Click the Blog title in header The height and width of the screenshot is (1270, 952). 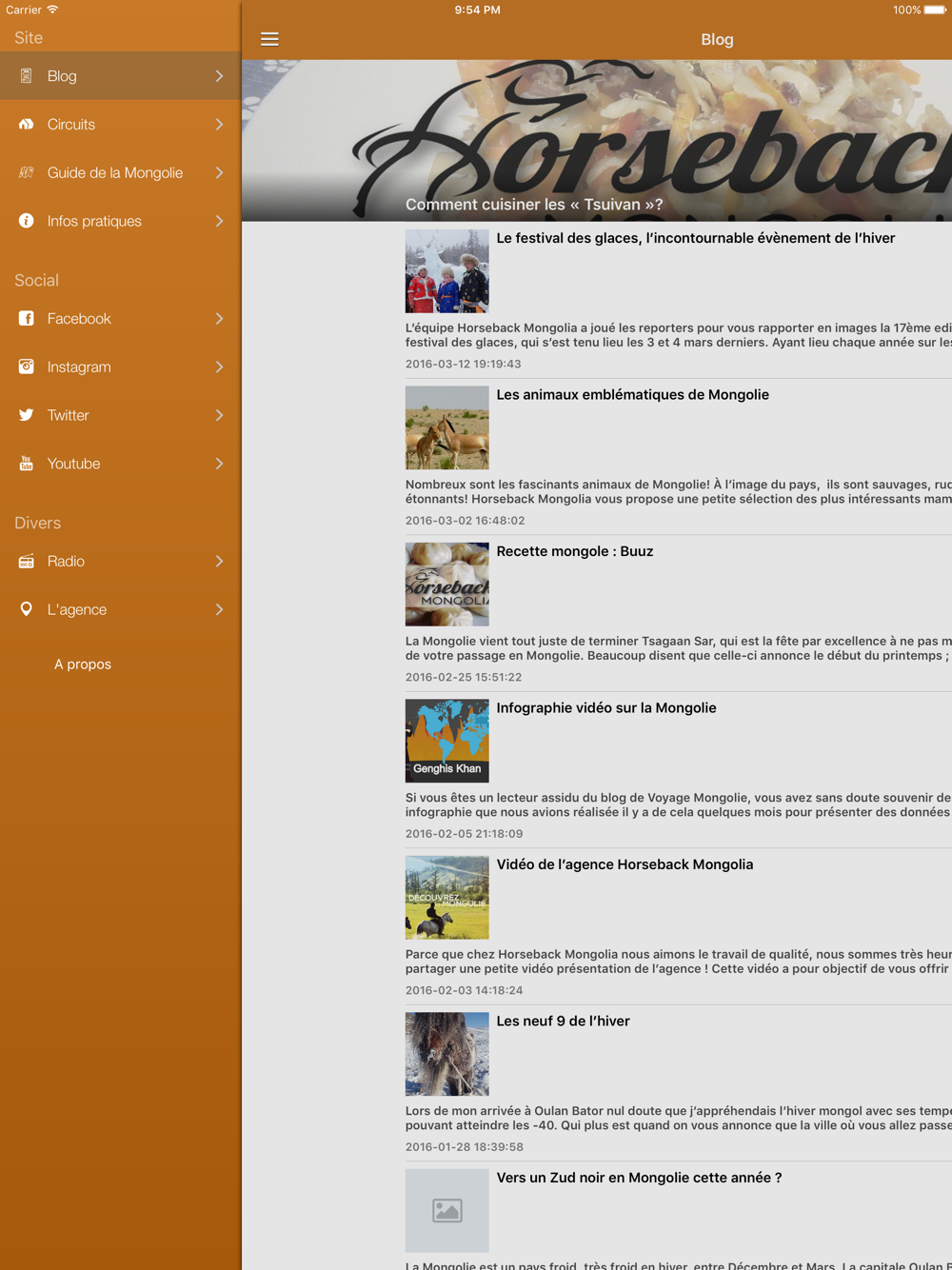717,39
